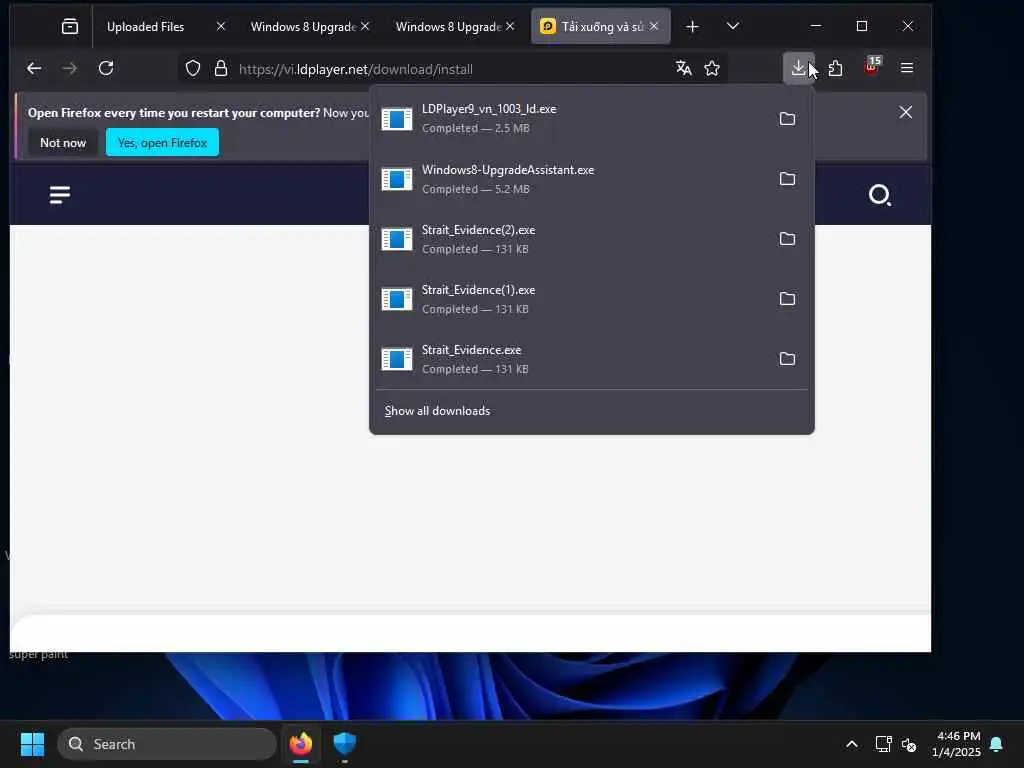This screenshot has height=768, width=1024.
Task: Click Yes, open Firefox button
Action: (x=162, y=142)
